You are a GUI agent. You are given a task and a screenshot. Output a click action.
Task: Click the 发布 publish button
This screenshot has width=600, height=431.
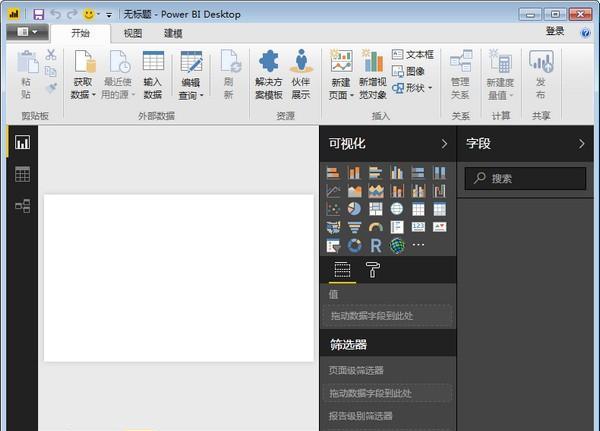click(x=541, y=75)
